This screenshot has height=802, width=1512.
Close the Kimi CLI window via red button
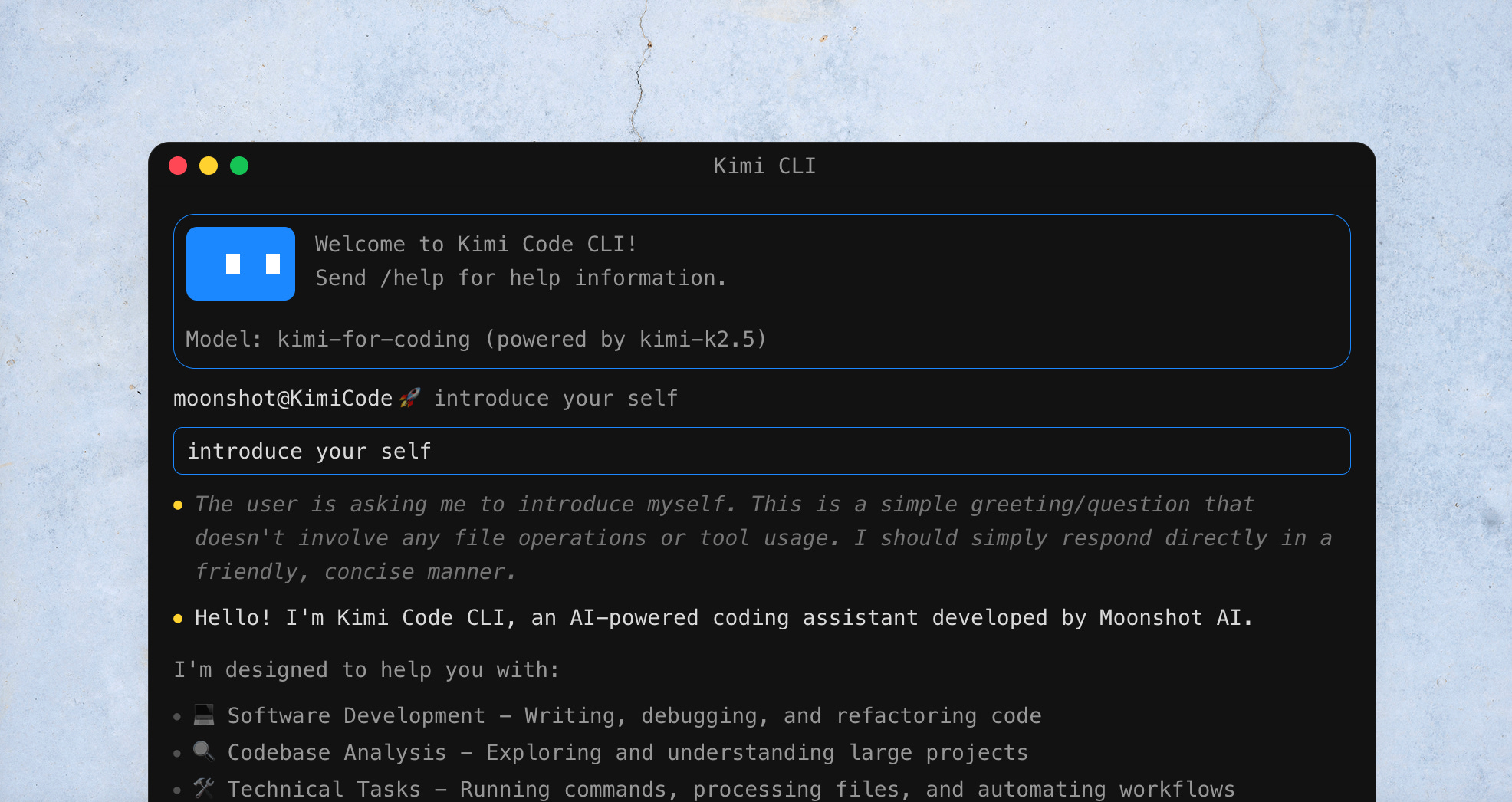178,166
